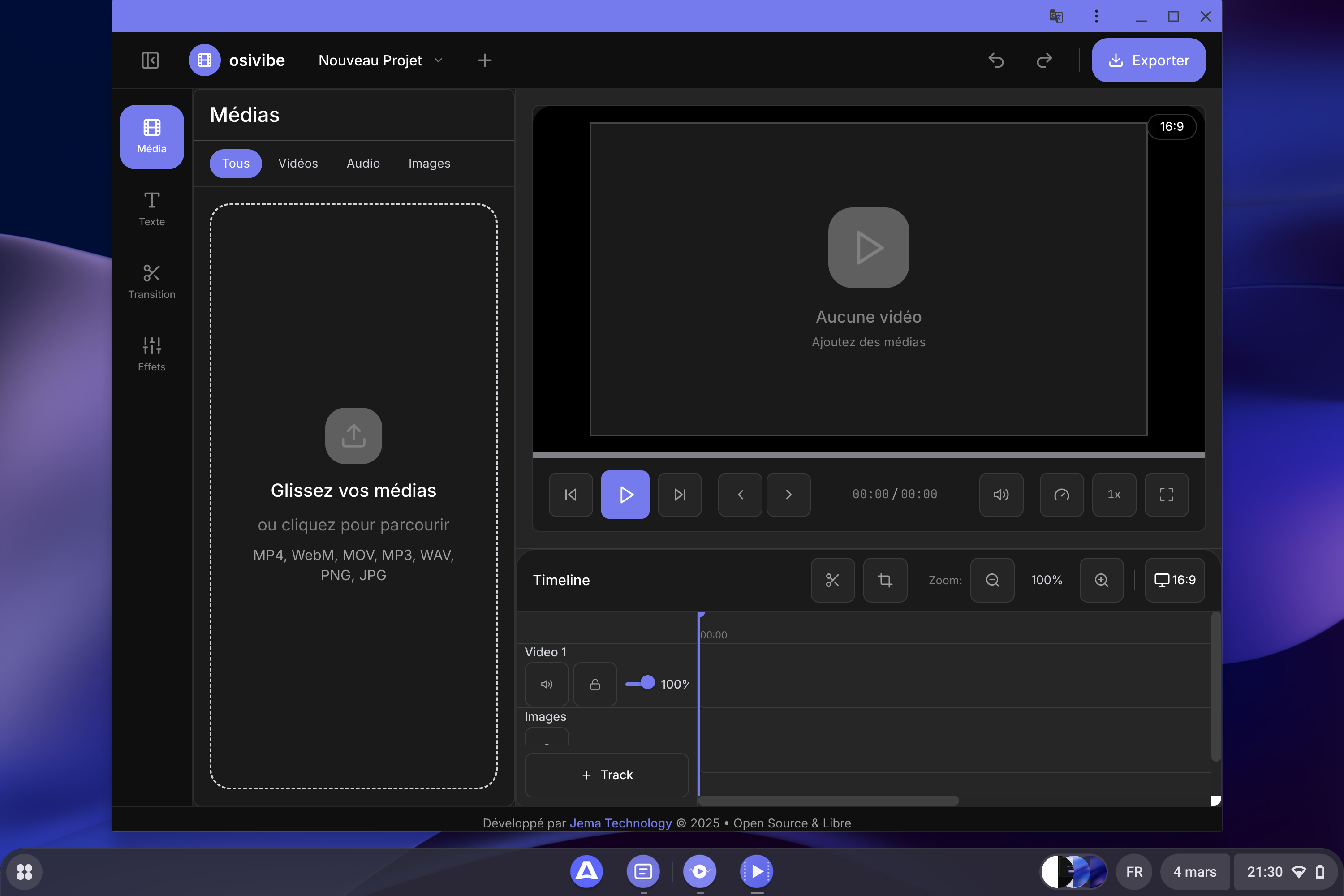Select the crop tool in Timeline toolbar
Viewport: 1344px width, 896px height.
coord(884,580)
